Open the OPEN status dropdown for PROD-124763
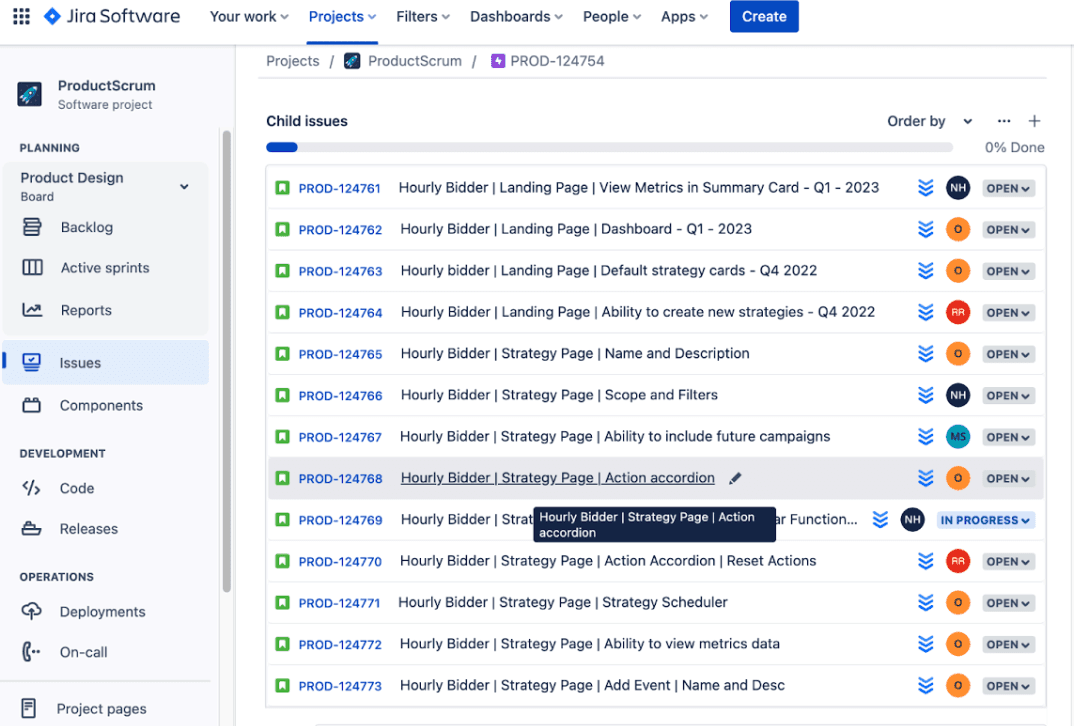This screenshot has width=1074, height=726. 1008,271
